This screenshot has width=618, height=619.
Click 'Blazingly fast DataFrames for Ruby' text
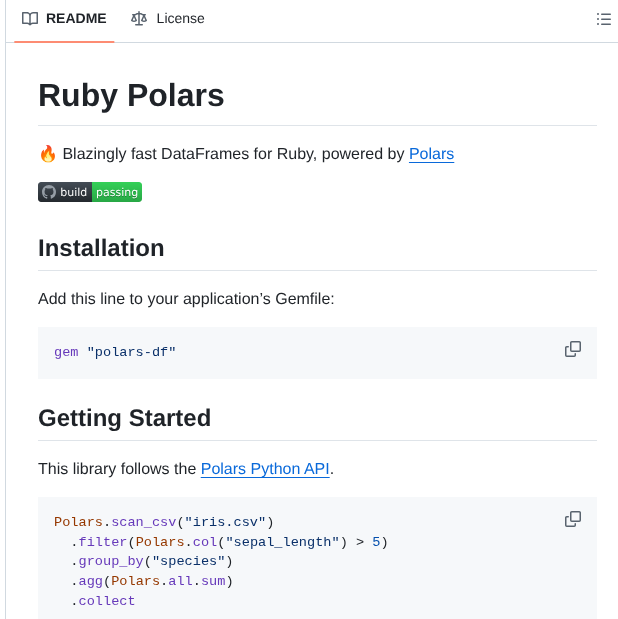pos(190,154)
